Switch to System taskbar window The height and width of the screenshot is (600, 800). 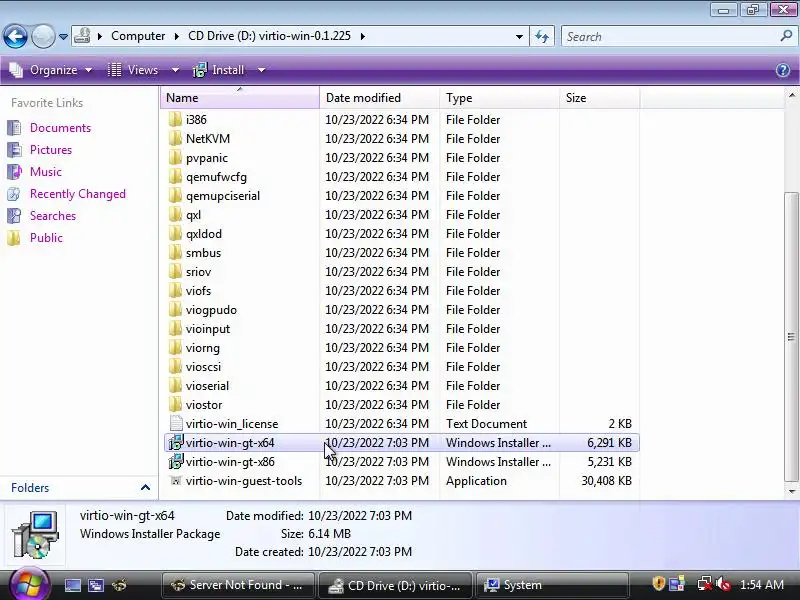pos(552,585)
